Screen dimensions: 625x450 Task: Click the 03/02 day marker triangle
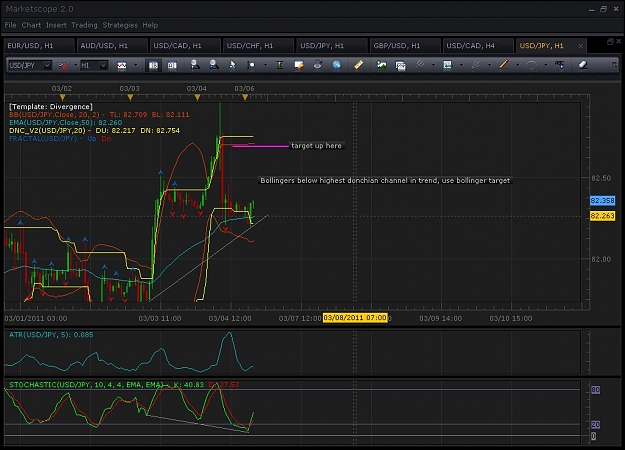62,97
